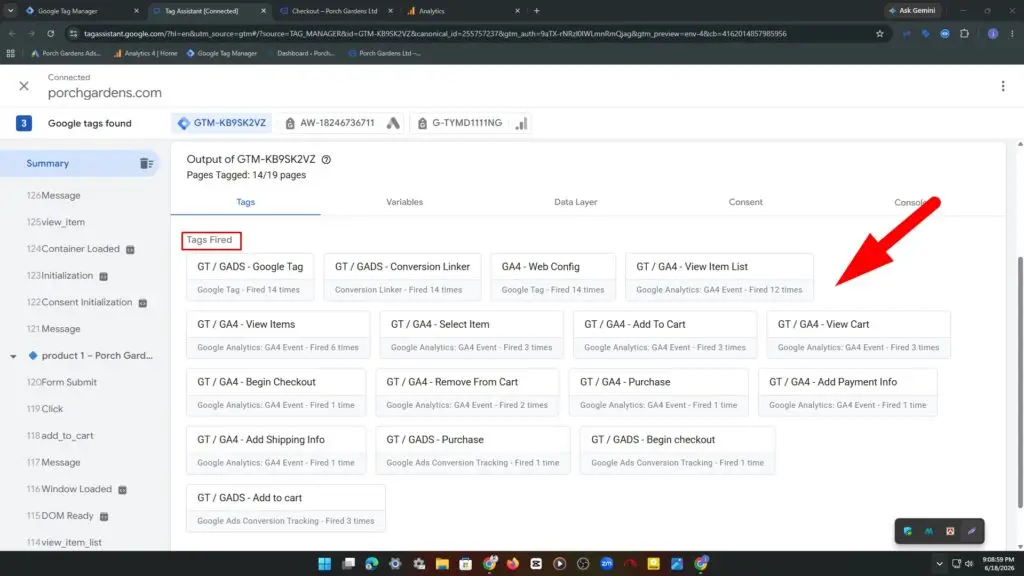Open the GT / GADS - Conversion Linker card
This screenshot has width=1024, height=576.
[402, 277]
